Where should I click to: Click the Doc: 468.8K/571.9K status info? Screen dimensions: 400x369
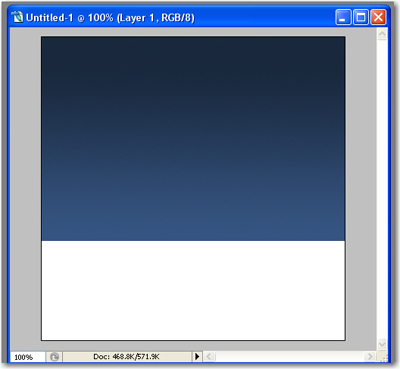pos(127,357)
